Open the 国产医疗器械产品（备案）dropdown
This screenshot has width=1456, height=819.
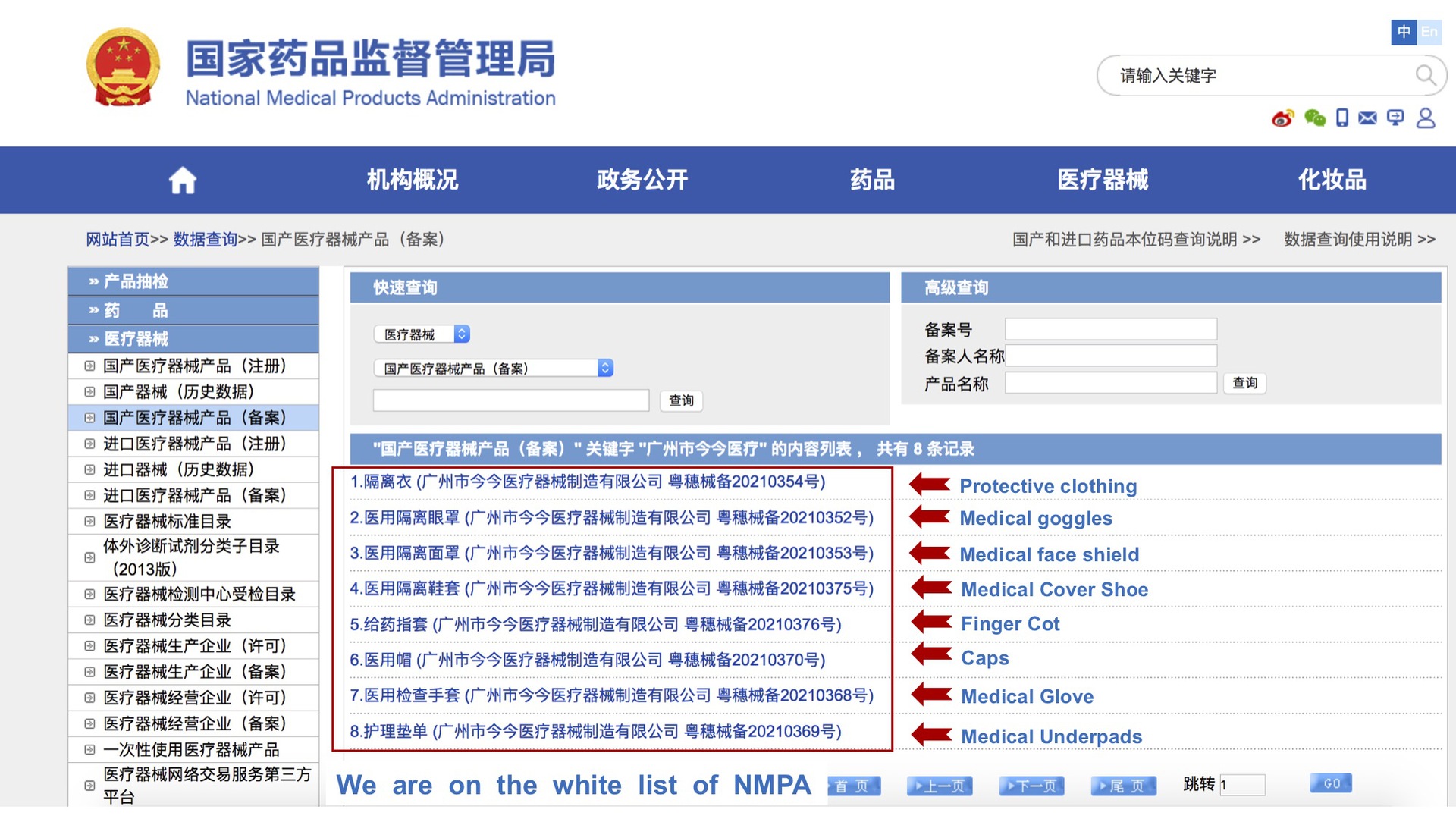coord(493,369)
